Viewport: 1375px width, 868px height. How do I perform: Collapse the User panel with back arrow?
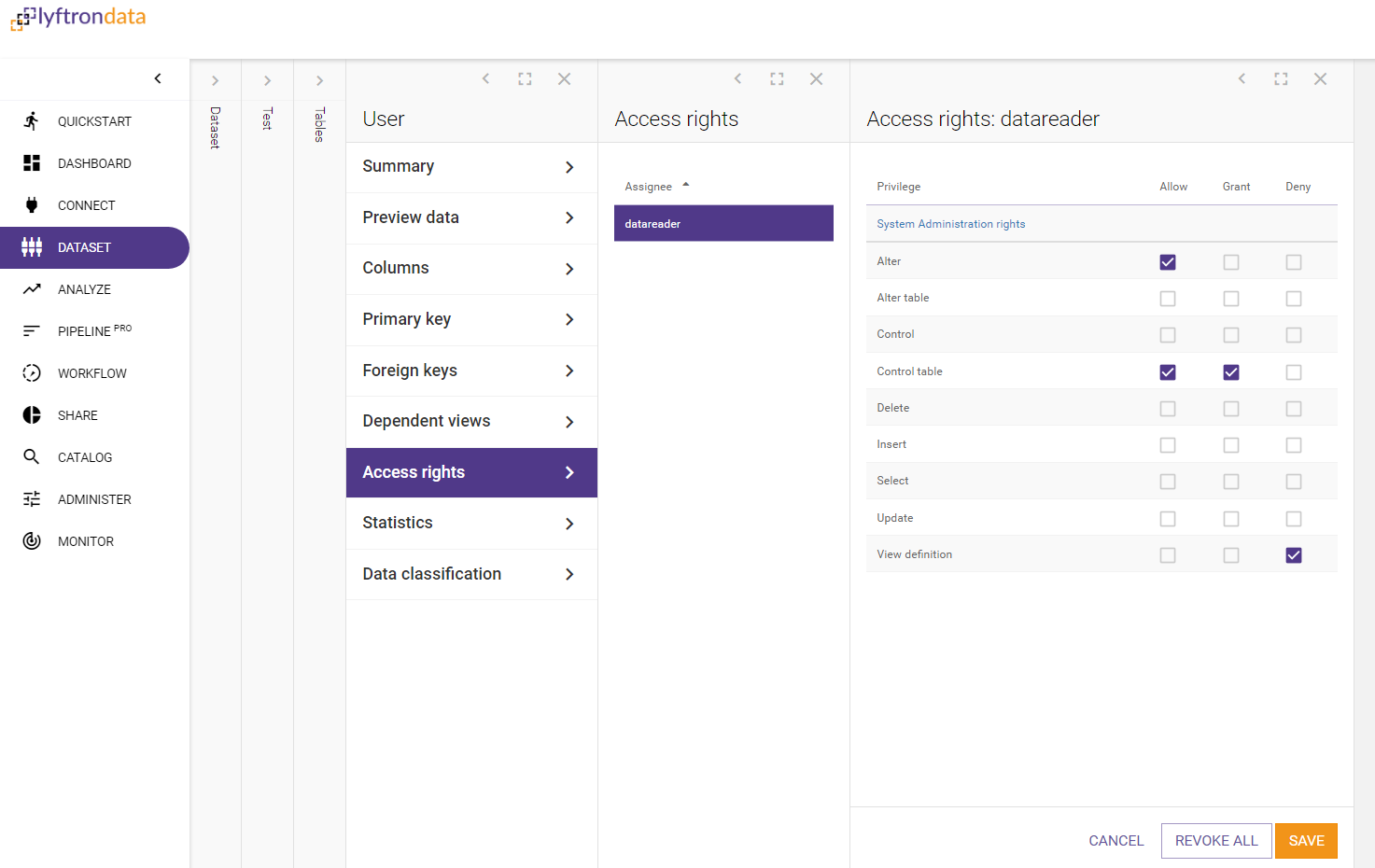485,79
